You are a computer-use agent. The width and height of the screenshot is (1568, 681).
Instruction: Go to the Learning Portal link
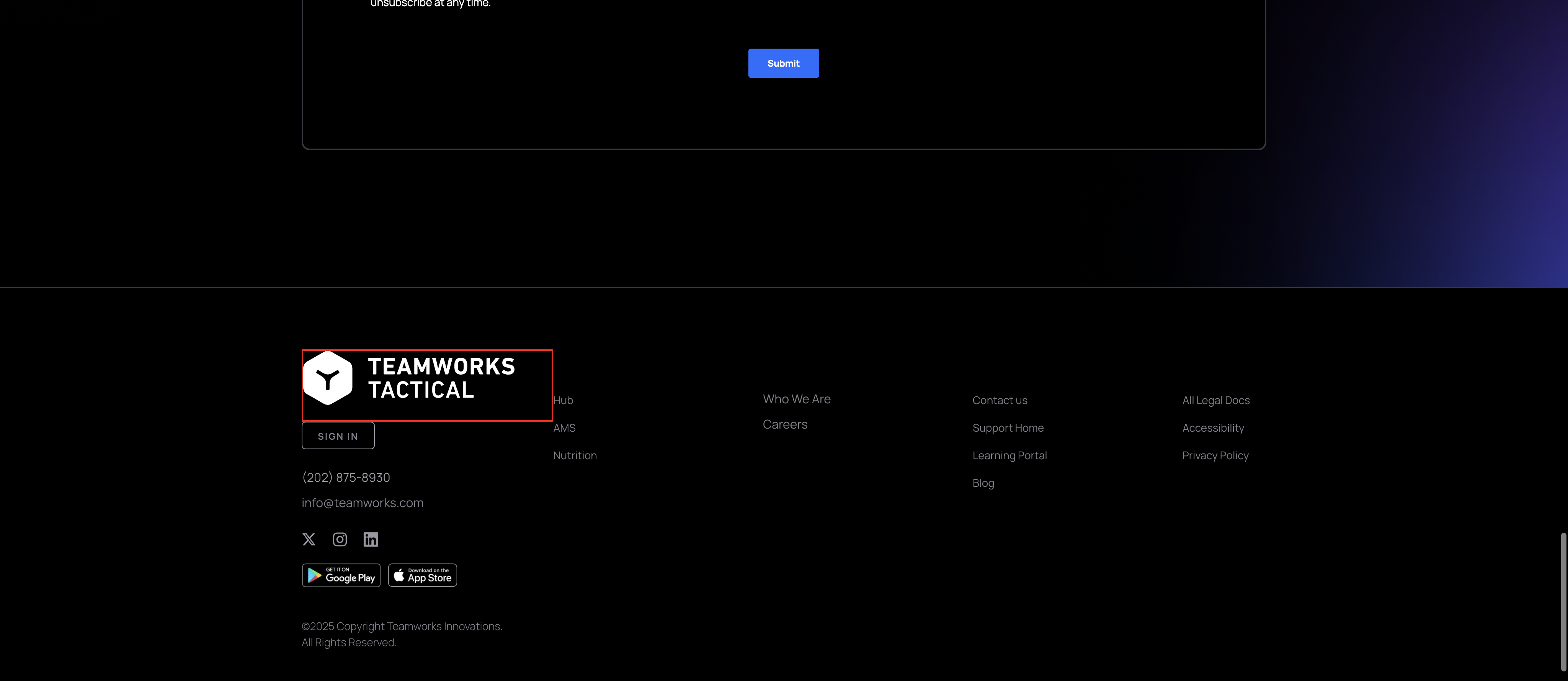1009,455
